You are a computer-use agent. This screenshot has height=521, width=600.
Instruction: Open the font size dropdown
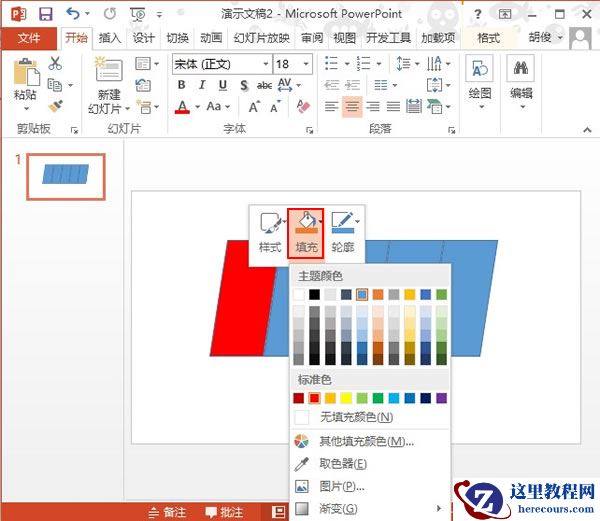[x=306, y=64]
